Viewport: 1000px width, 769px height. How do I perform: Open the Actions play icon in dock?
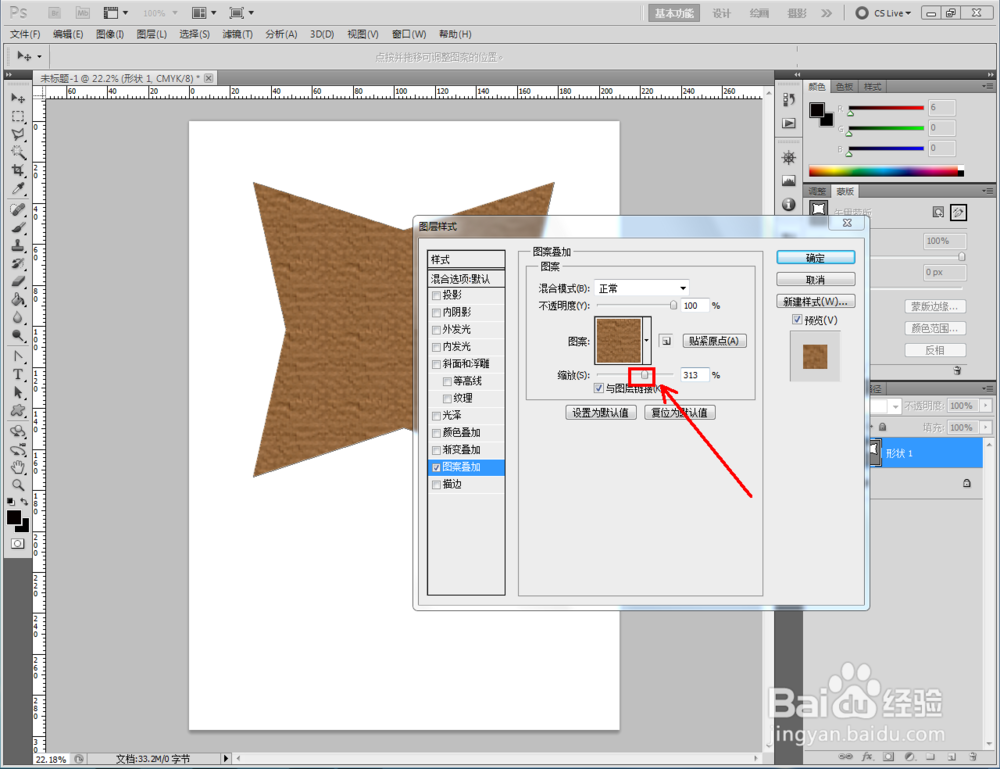pos(789,123)
